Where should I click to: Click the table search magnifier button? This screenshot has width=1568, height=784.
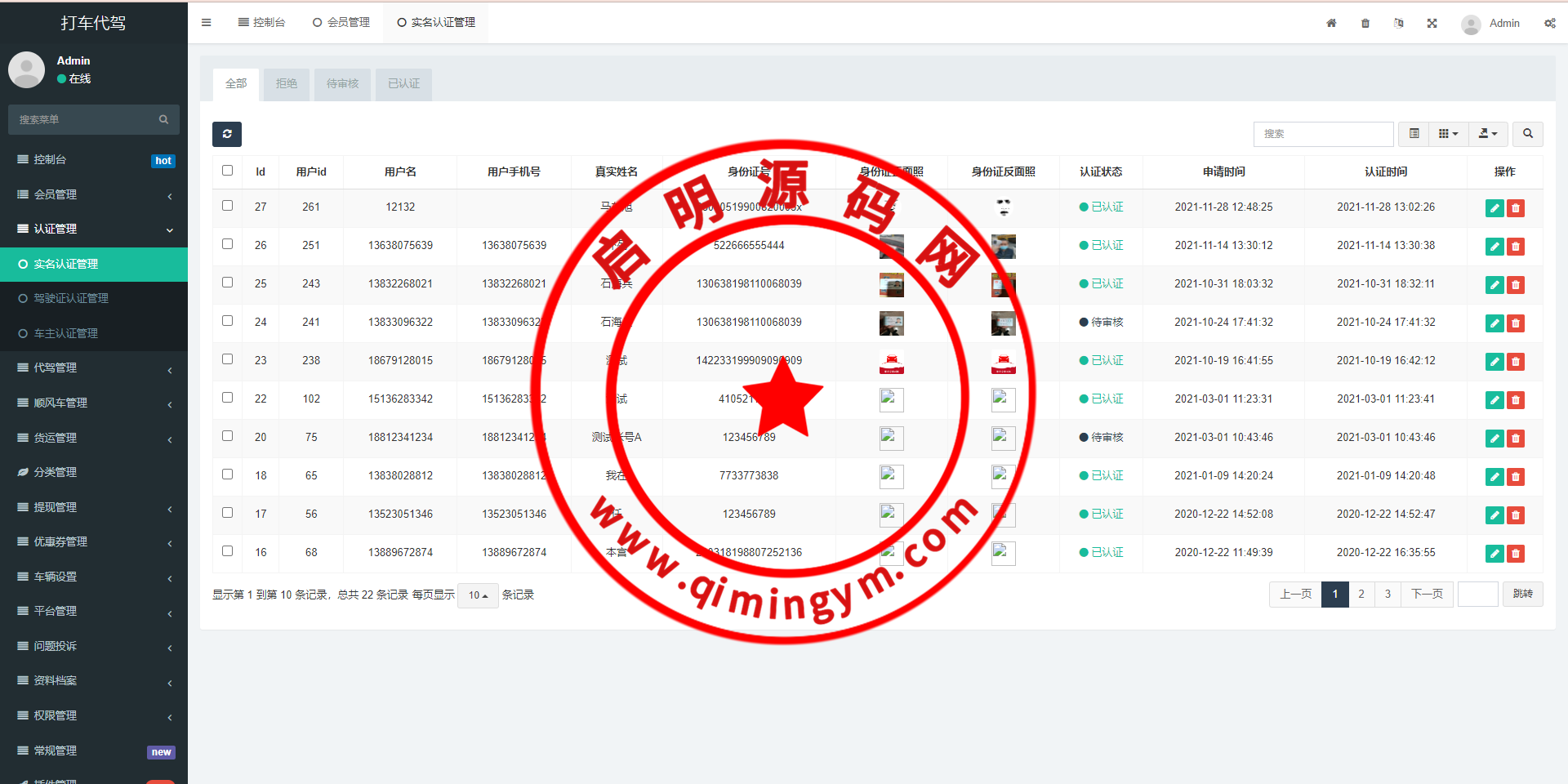(1527, 134)
